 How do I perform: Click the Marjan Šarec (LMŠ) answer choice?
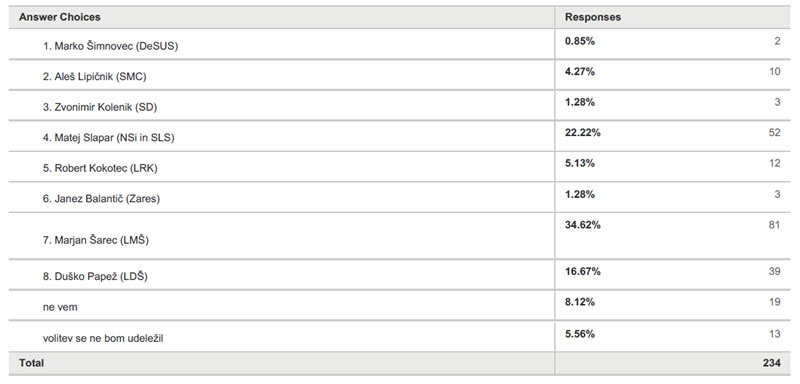click(x=95, y=240)
